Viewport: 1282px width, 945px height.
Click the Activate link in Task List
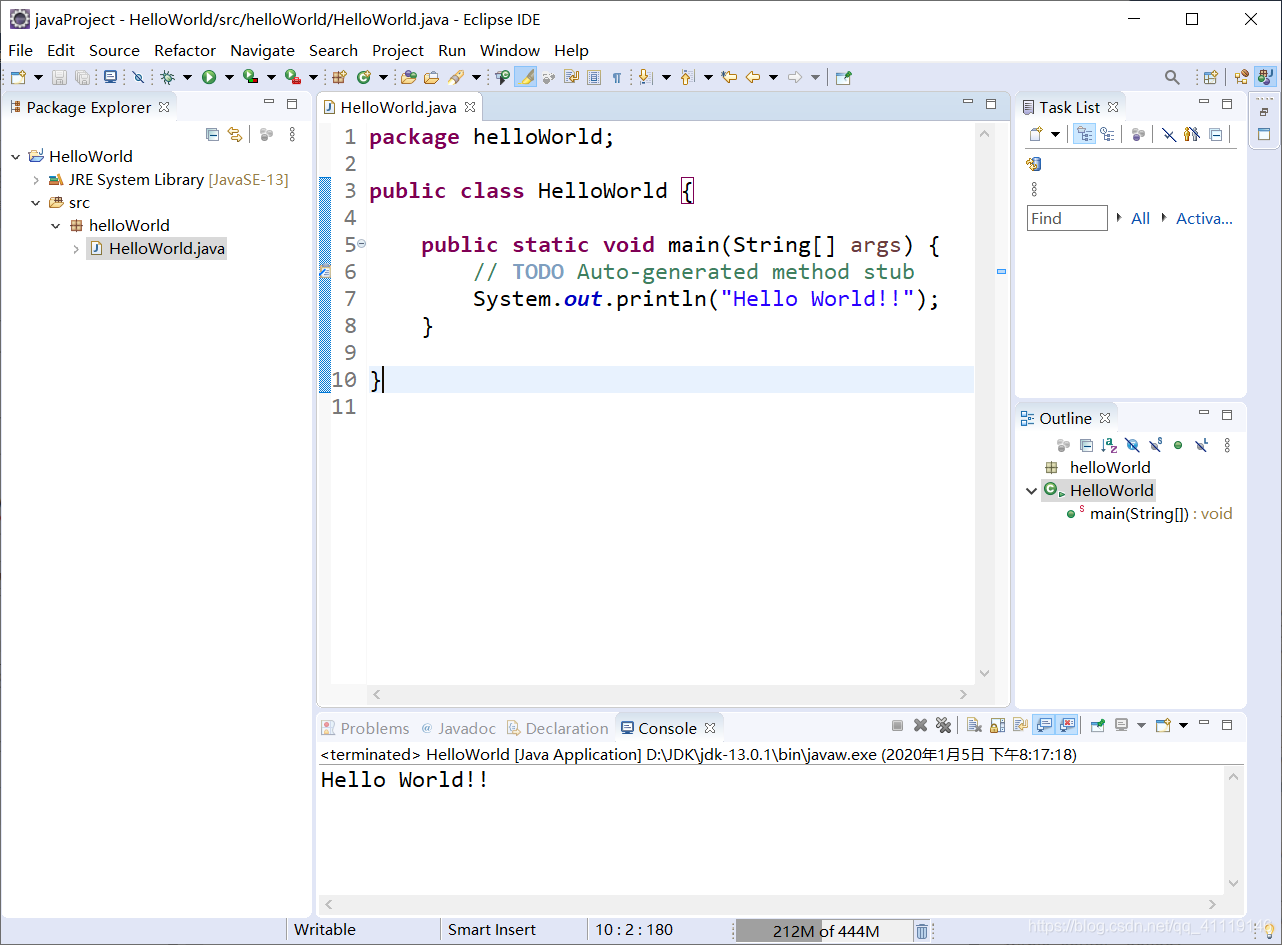pos(1204,218)
